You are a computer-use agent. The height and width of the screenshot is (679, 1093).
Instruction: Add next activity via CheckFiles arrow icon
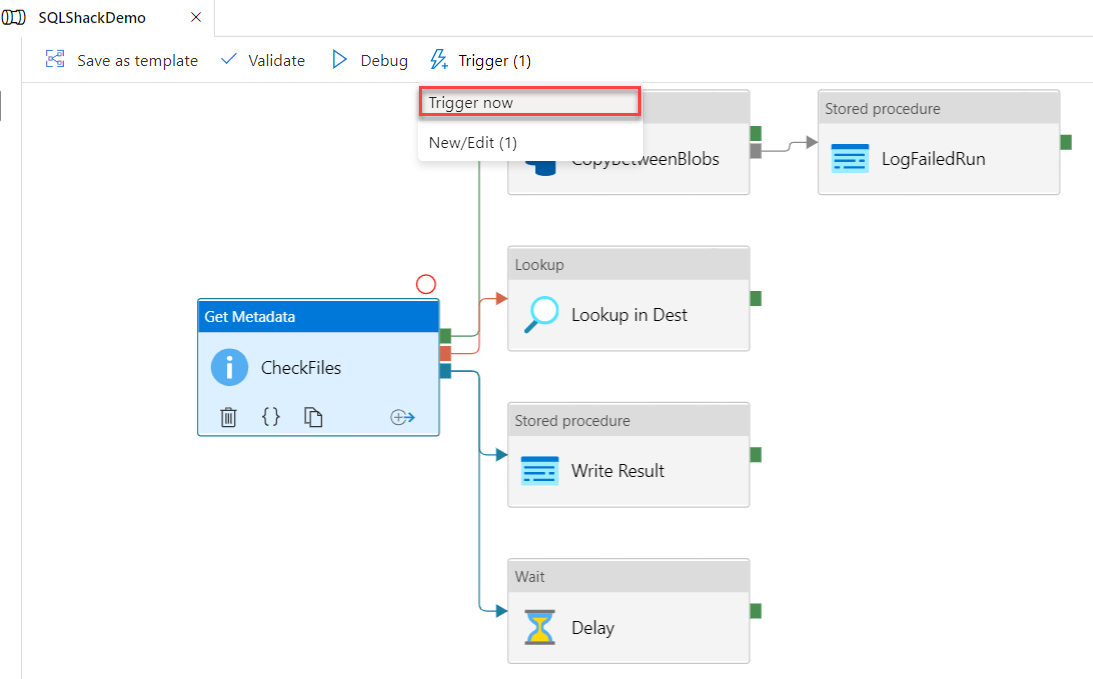[402, 417]
